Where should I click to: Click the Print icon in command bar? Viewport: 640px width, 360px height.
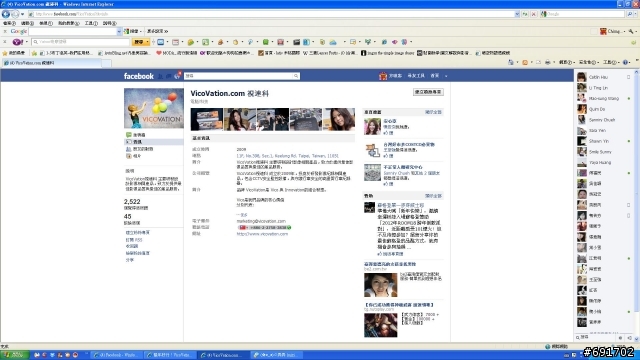(547, 62)
